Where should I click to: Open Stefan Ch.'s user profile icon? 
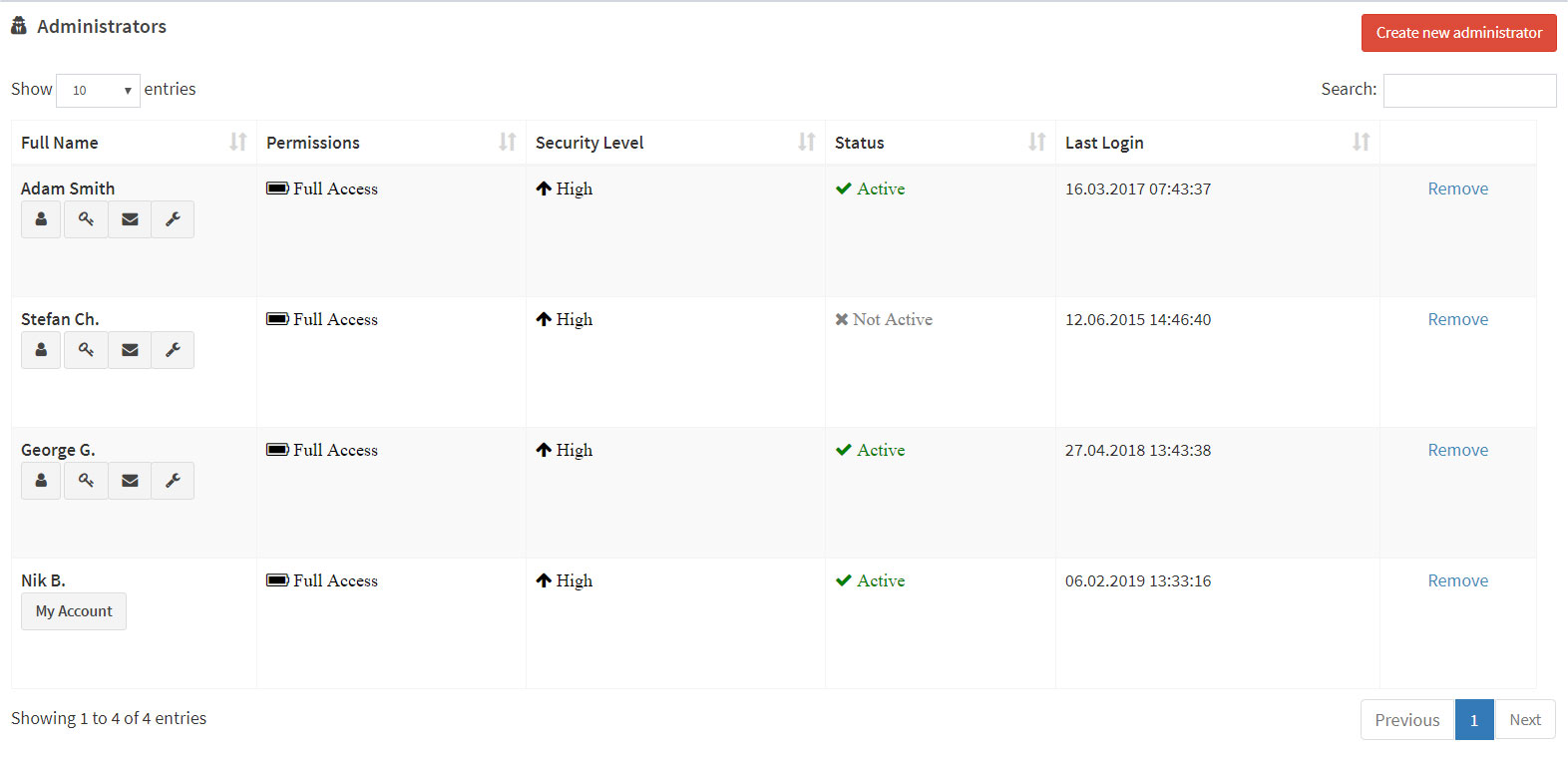click(x=41, y=350)
